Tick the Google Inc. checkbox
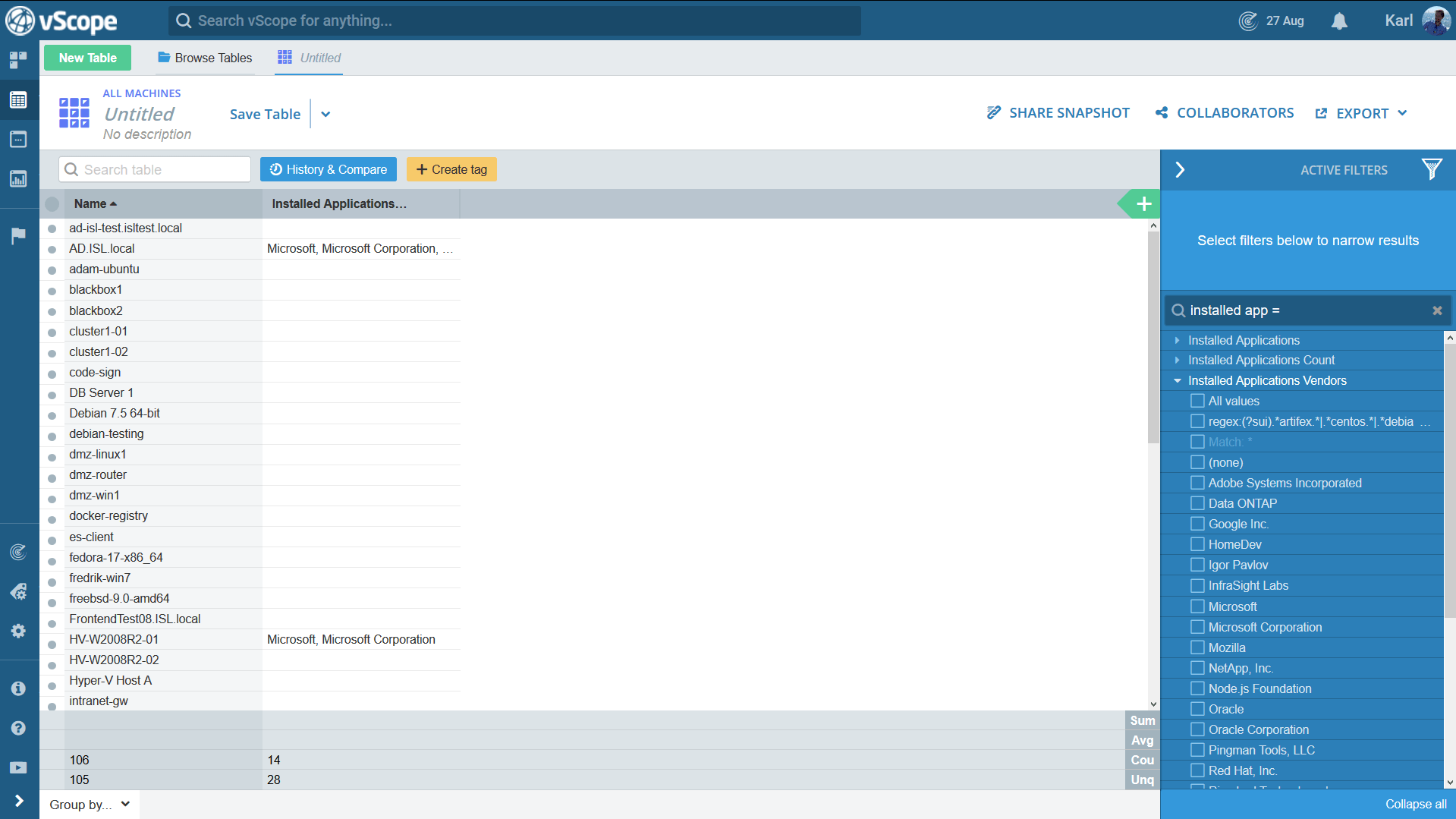This screenshot has width=1456, height=819. (x=1197, y=524)
